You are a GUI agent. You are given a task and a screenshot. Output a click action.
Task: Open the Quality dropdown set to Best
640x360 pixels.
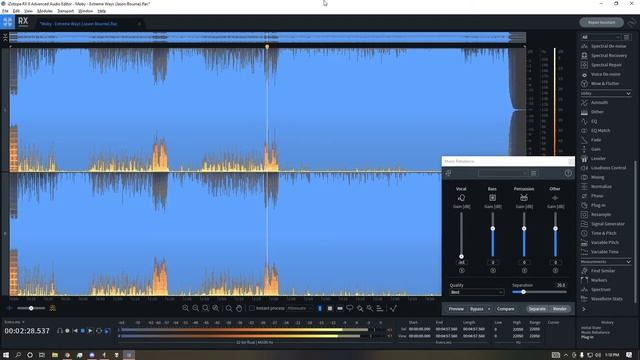[476, 292]
